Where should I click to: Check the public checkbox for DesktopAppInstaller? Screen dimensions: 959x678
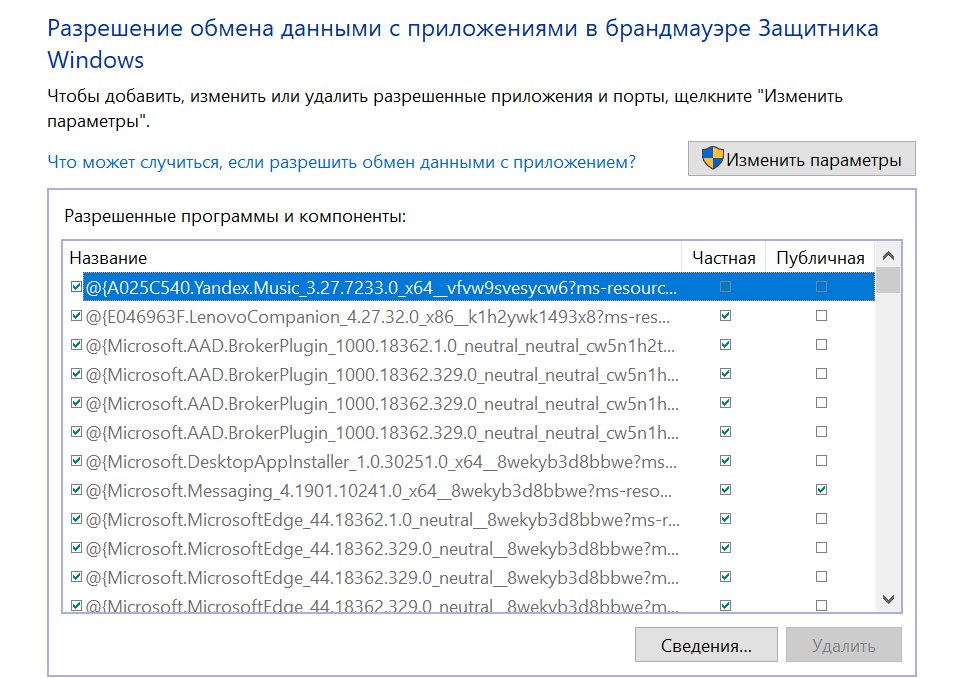[x=821, y=460]
